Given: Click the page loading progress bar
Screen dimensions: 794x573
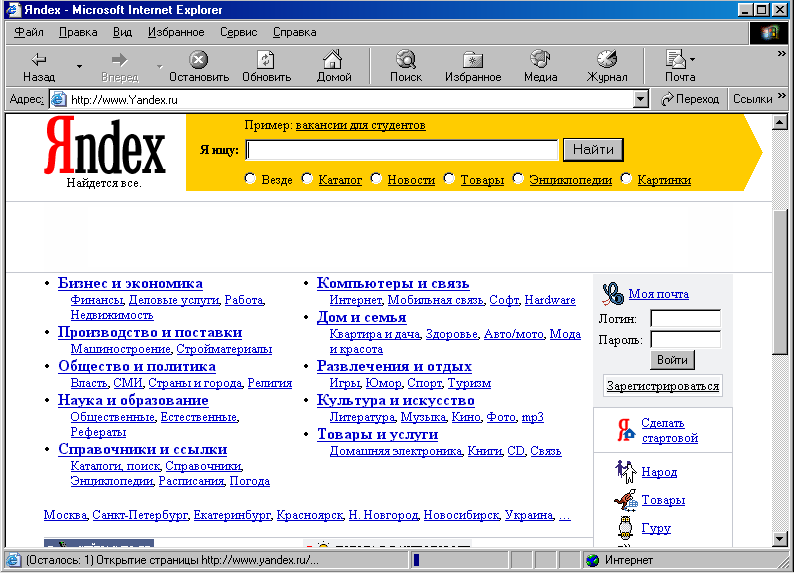Looking at the screenshot, I should point(459,560).
